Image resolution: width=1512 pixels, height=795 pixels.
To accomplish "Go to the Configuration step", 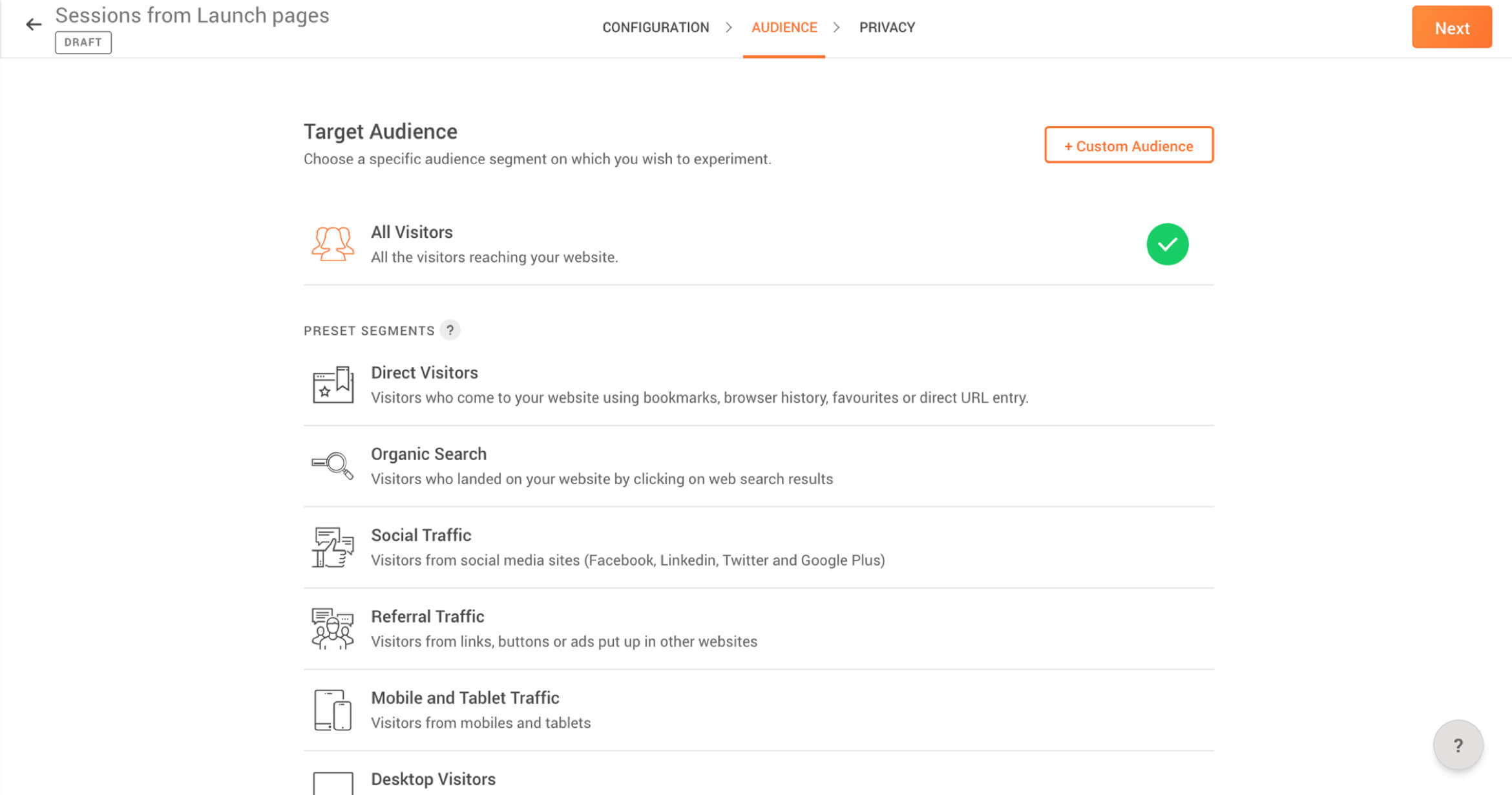I will pos(655,28).
